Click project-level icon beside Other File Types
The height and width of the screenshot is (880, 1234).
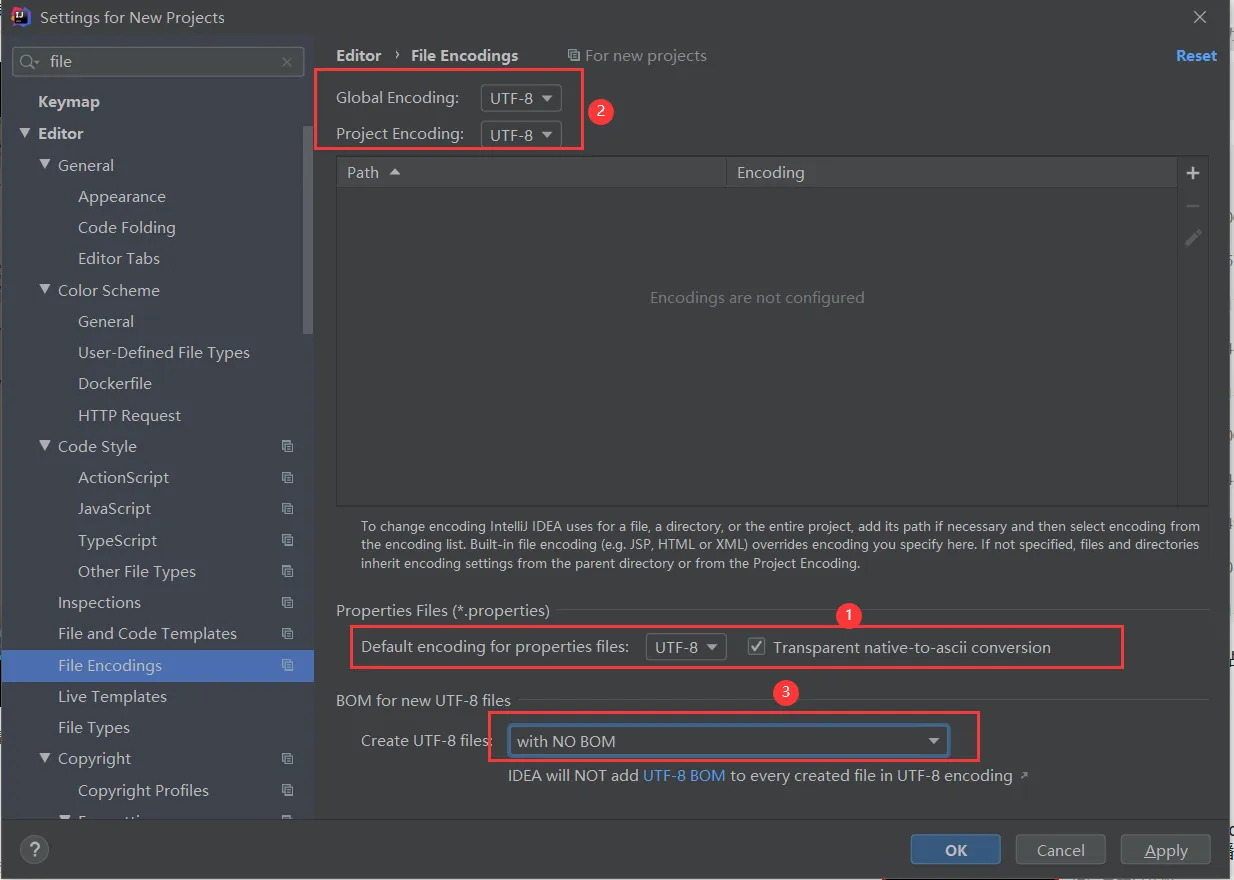coord(288,572)
